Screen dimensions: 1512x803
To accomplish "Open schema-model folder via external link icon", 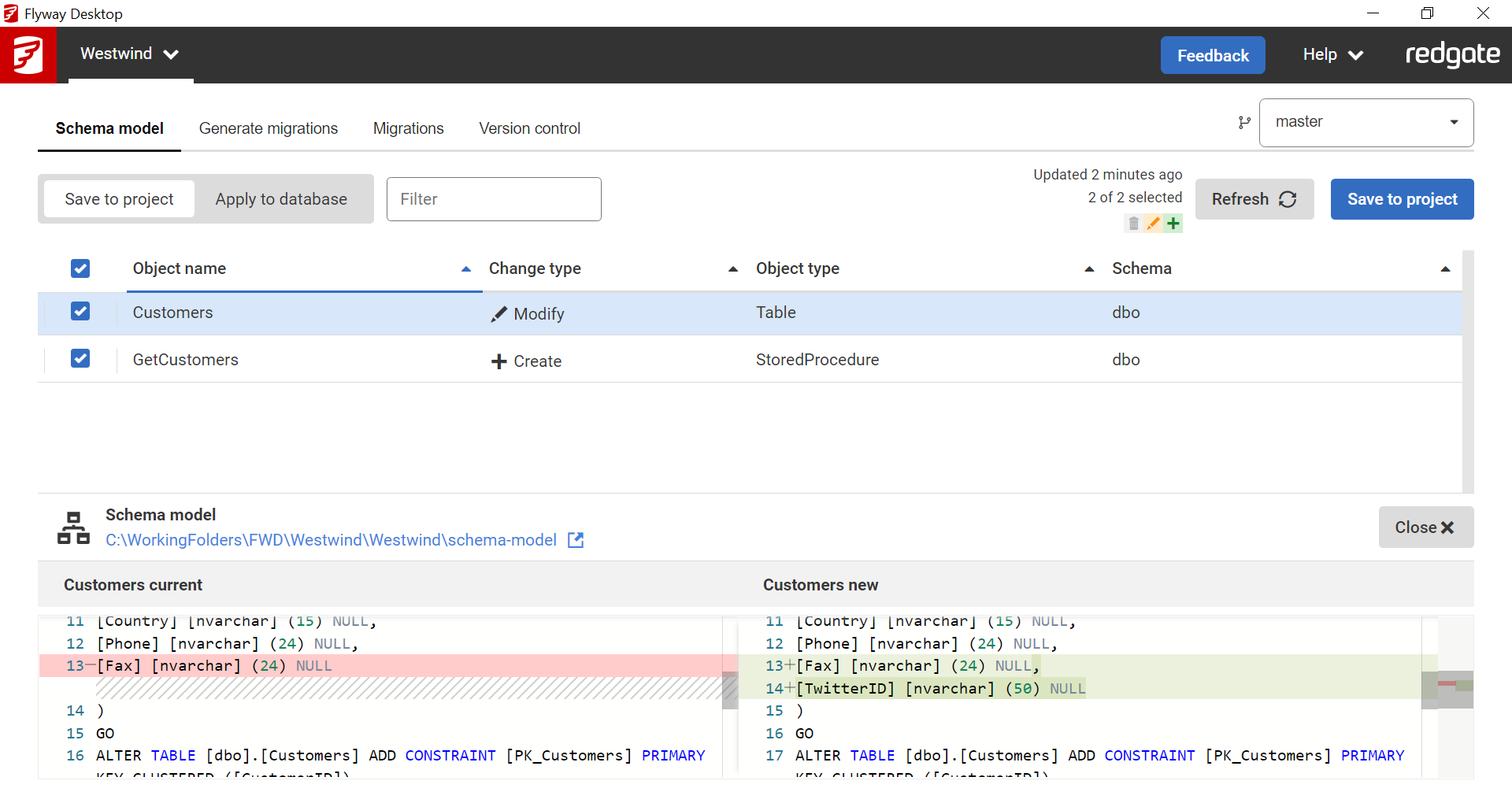I will pyautogui.click(x=576, y=540).
